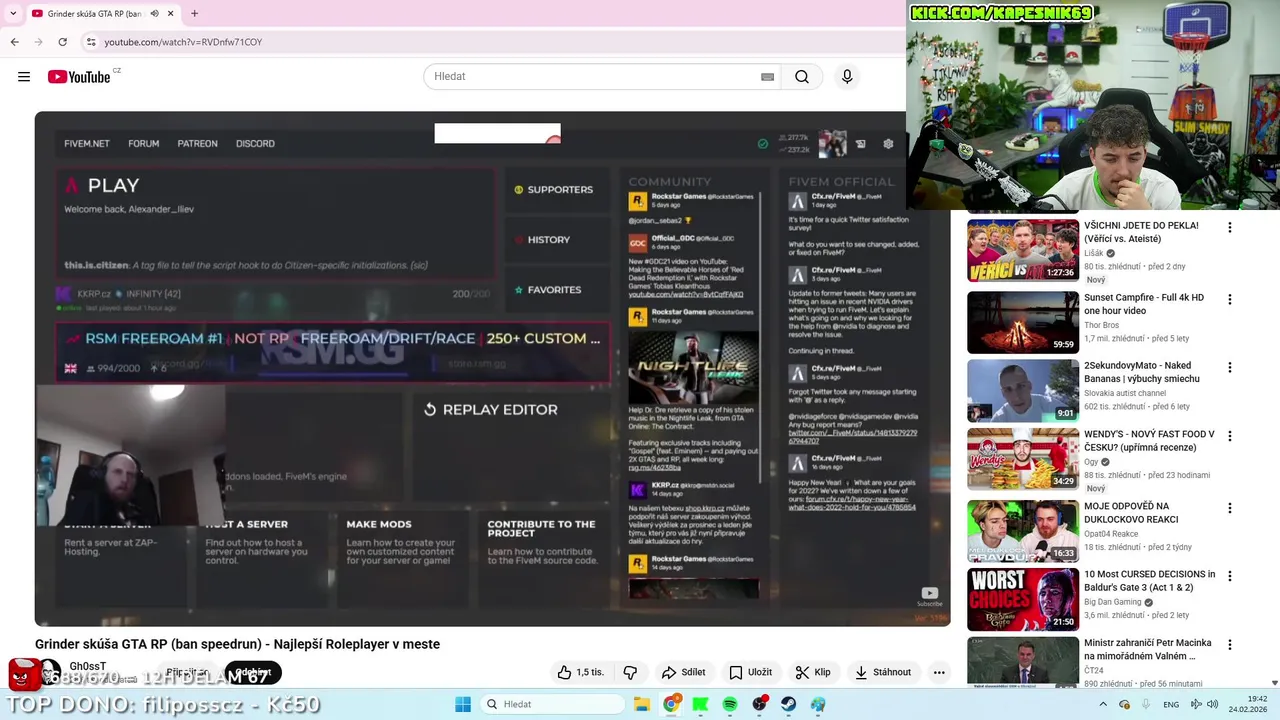Mute the tab via speaker icon
The image size is (1280, 720).
pyautogui.click(x=155, y=13)
